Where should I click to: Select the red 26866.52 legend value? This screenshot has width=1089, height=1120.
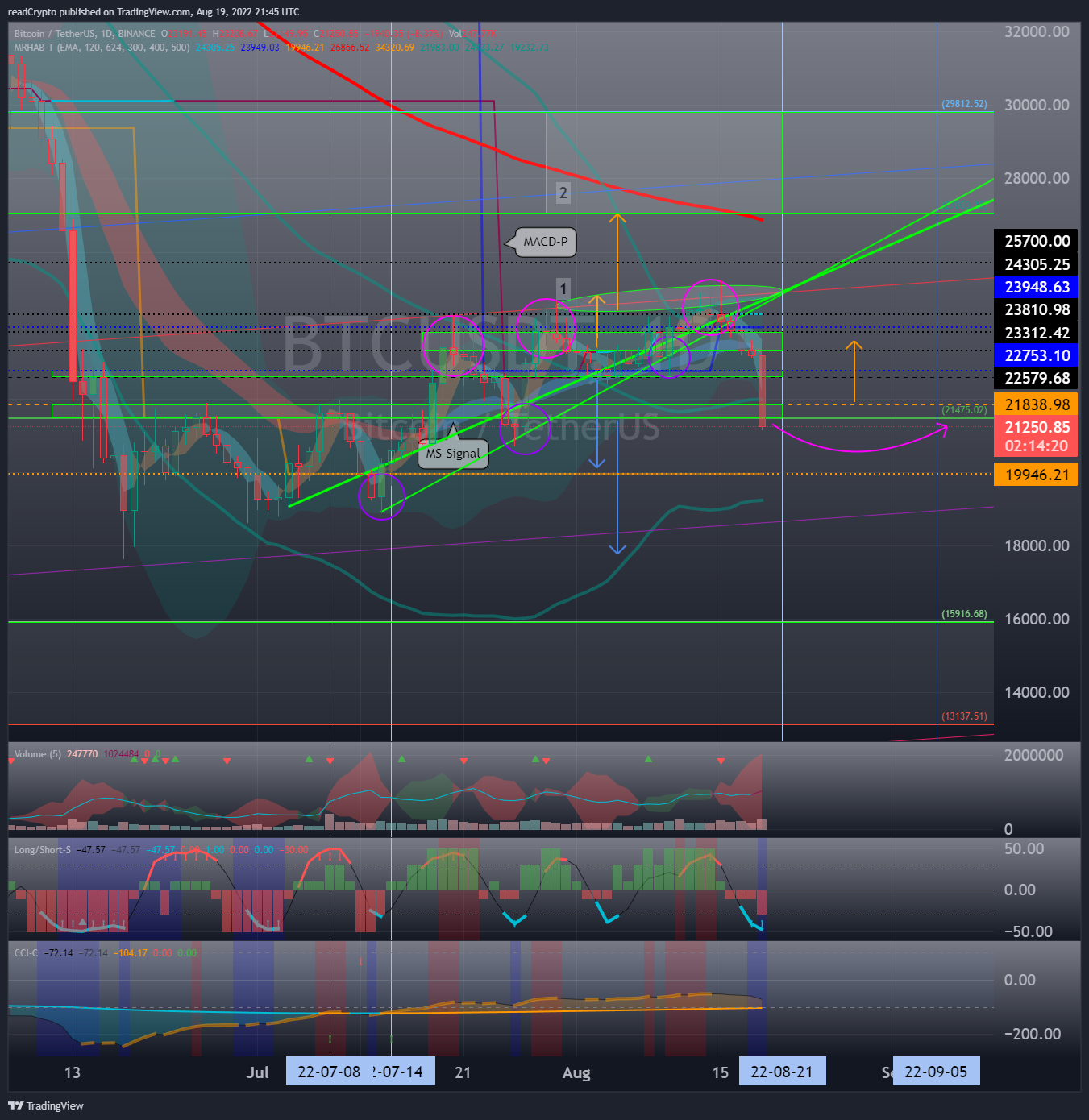[350, 48]
